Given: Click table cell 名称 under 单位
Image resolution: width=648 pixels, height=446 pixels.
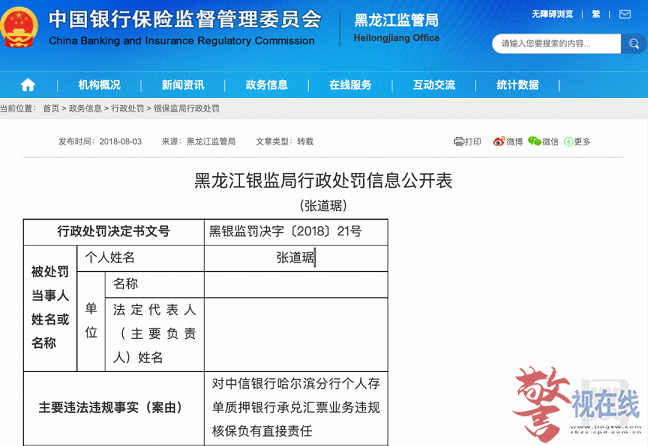Looking at the screenshot, I should point(155,284).
